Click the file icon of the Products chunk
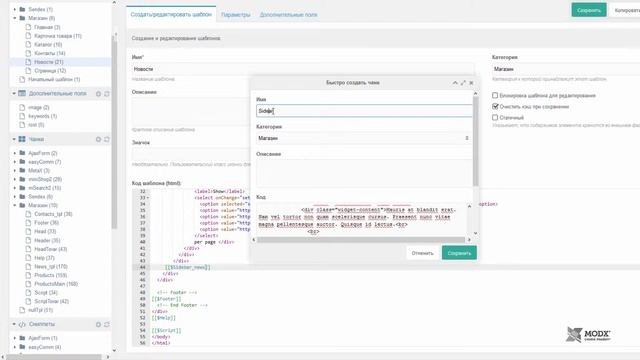This screenshot has height=360, width=640. (28, 275)
